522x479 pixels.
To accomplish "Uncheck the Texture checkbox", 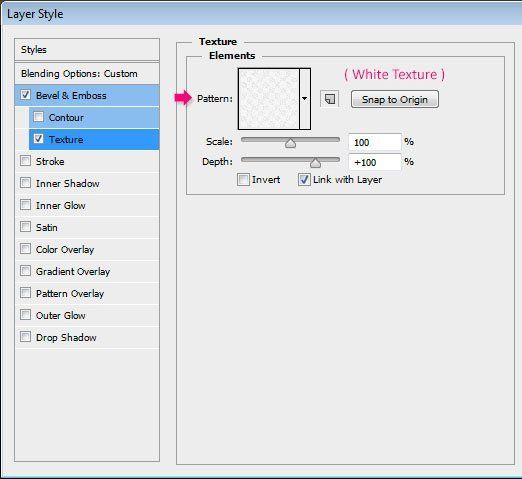I will pos(39,139).
